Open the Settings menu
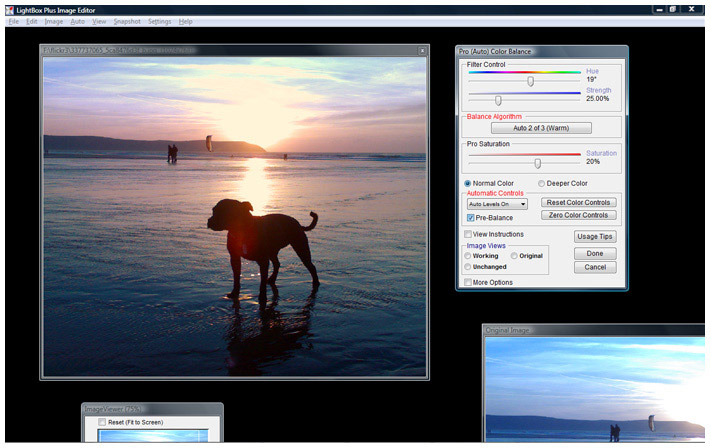 tap(159, 21)
